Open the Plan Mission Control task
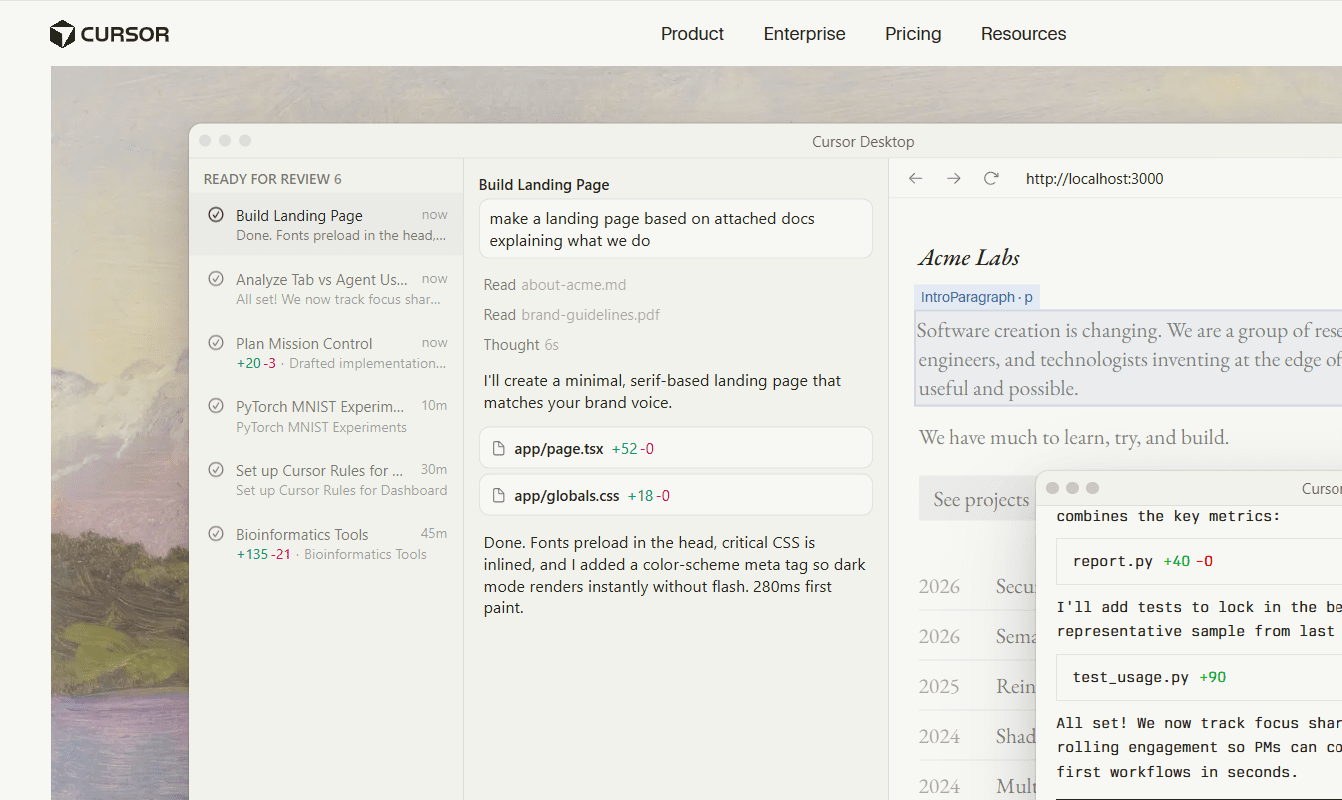1342x800 pixels. (x=326, y=352)
